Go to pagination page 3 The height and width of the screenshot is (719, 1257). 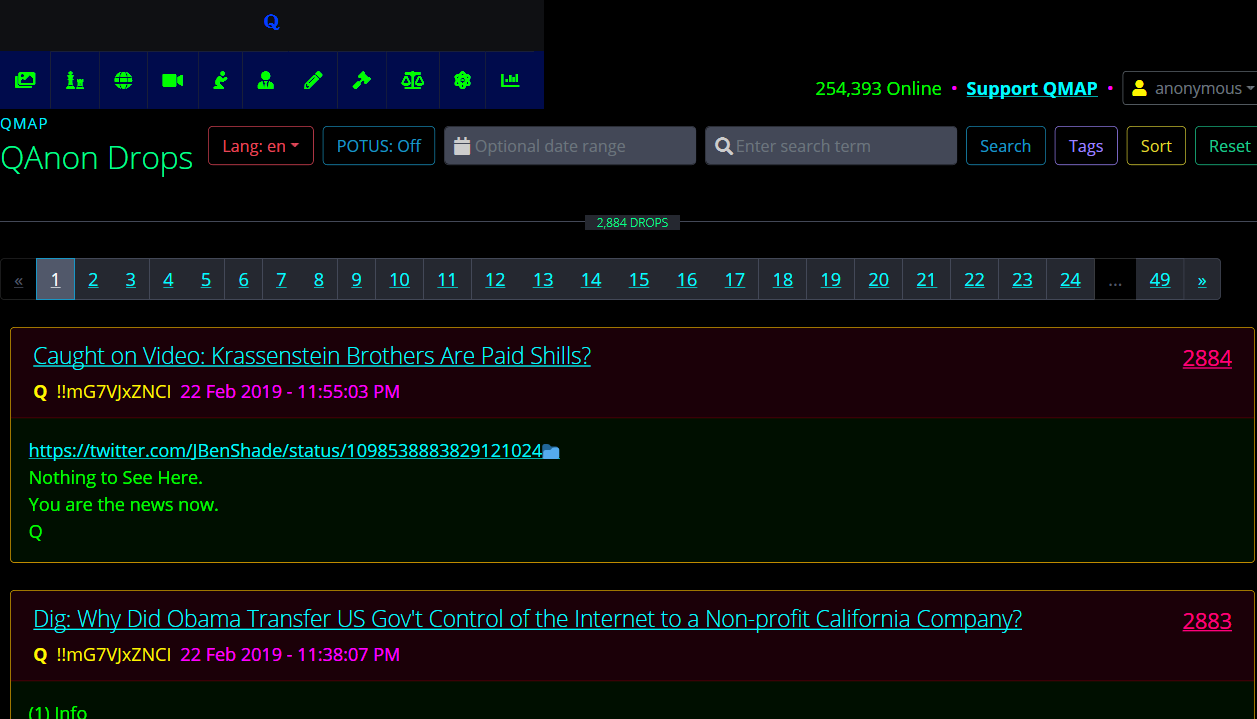pyautogui.click(x=131, y=279)
